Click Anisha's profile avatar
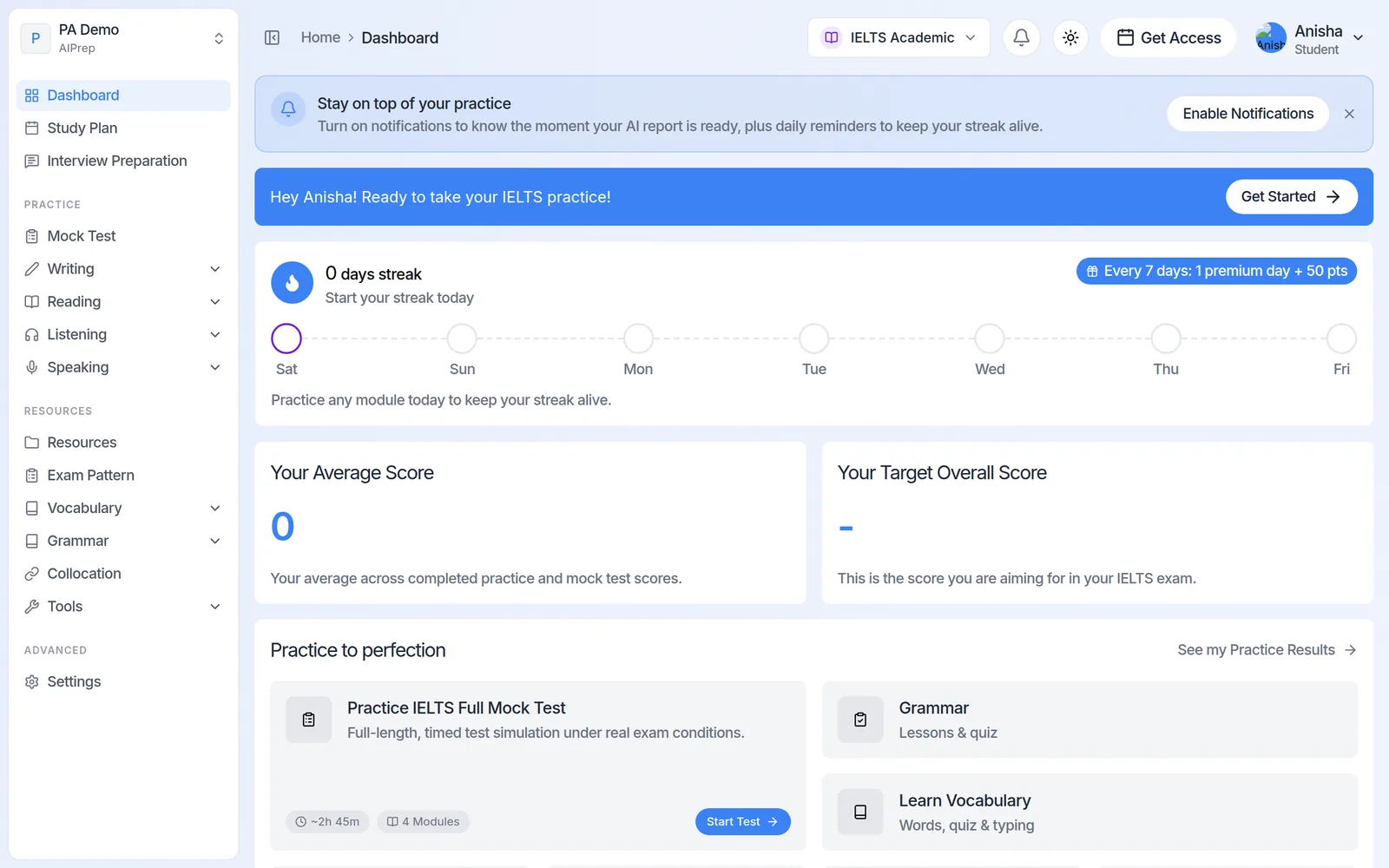 click(1271, 38)
